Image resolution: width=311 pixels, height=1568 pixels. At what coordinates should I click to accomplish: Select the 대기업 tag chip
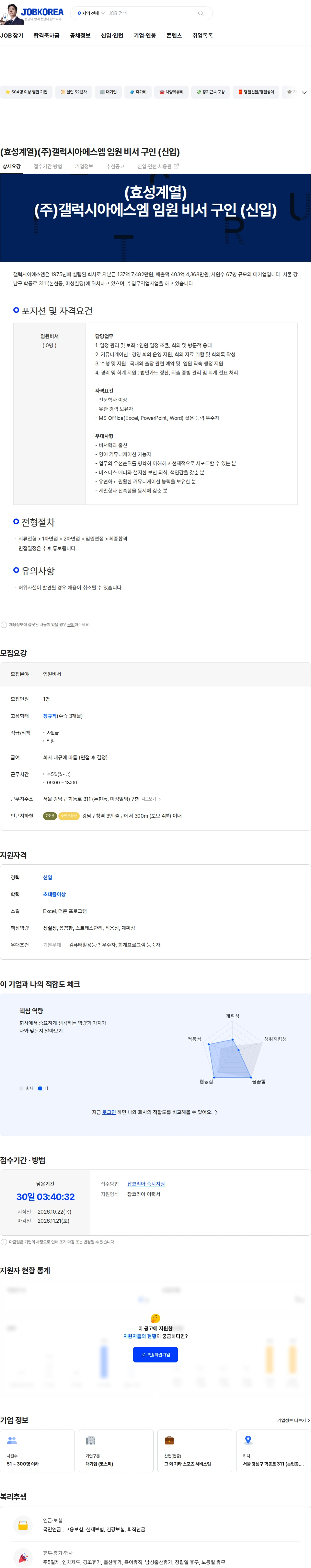tap(108, 92)
